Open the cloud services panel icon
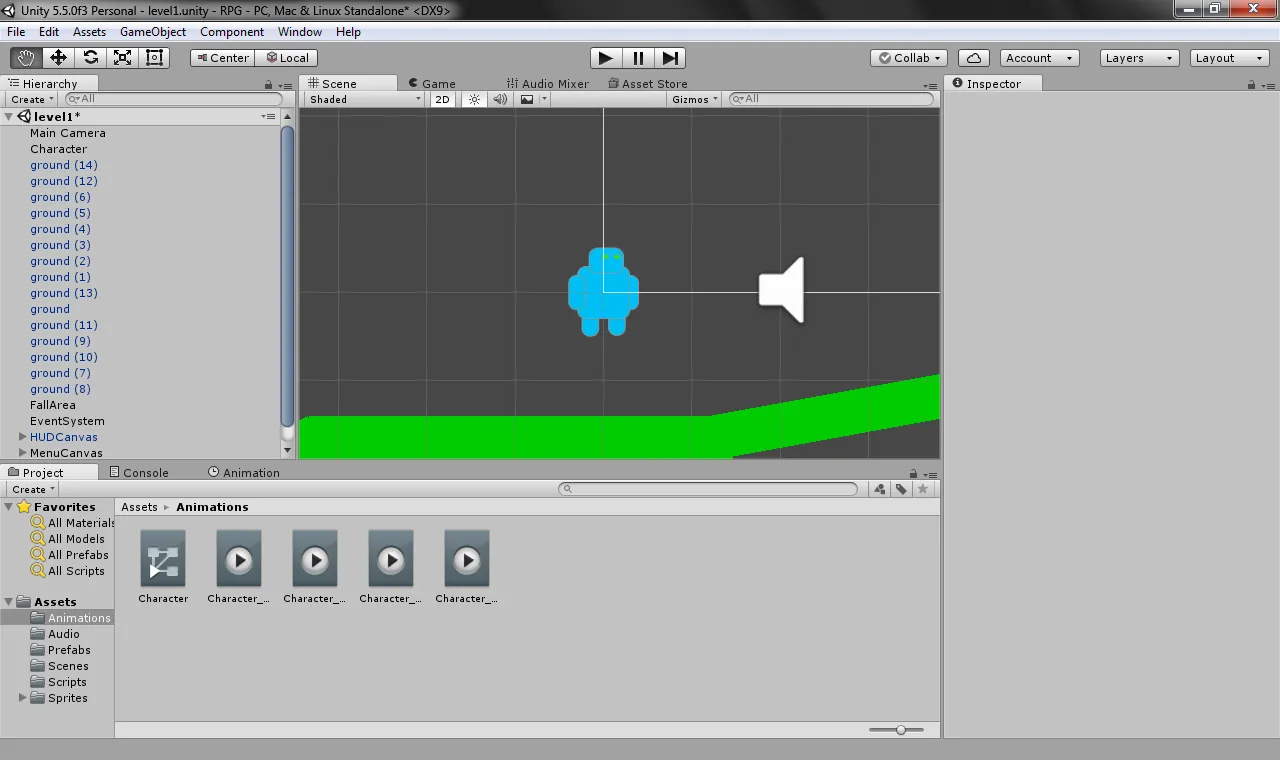 pyautogui.click(x=973, y=58)
